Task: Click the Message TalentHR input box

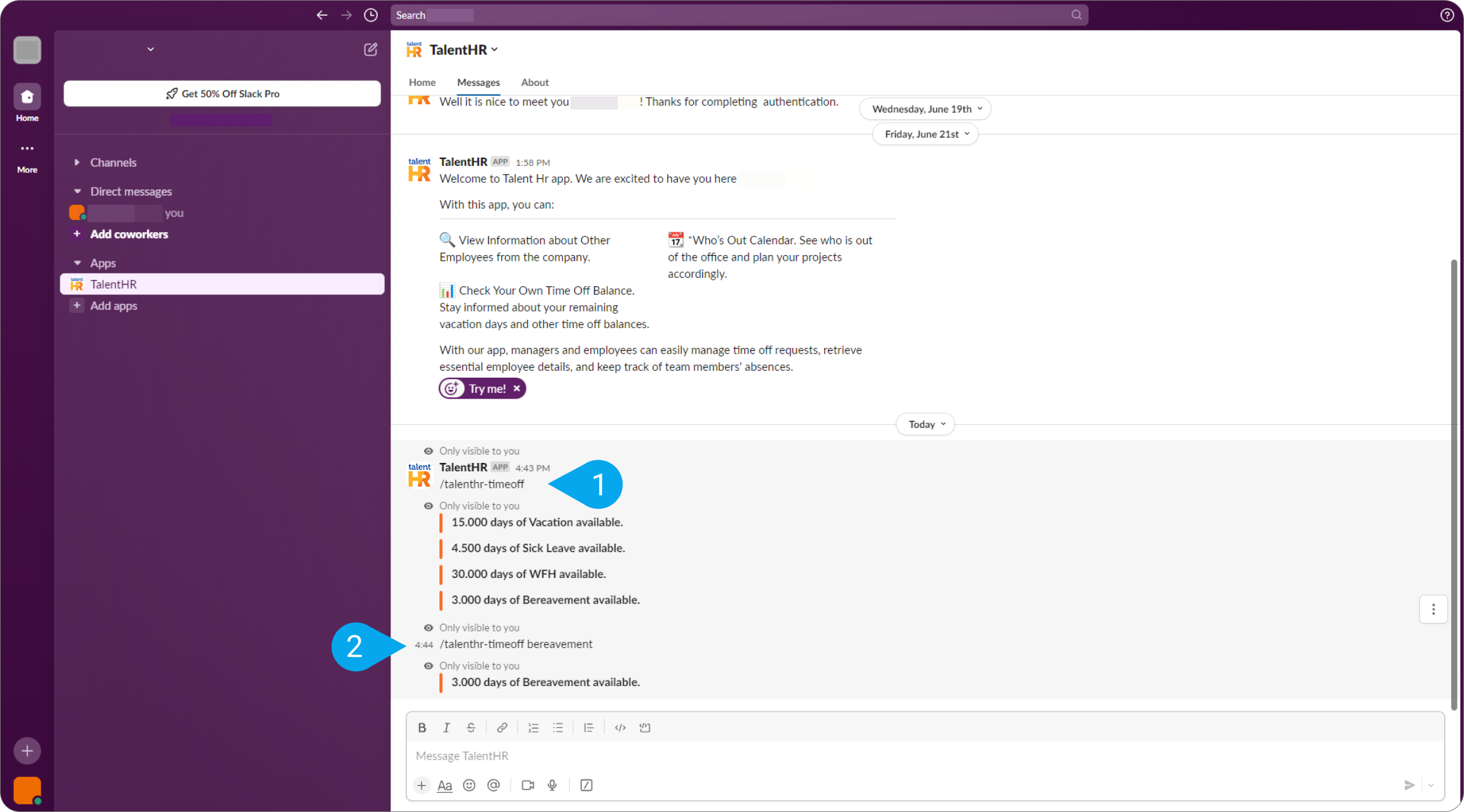Action: pyautogui.click(x=925, y=756)
